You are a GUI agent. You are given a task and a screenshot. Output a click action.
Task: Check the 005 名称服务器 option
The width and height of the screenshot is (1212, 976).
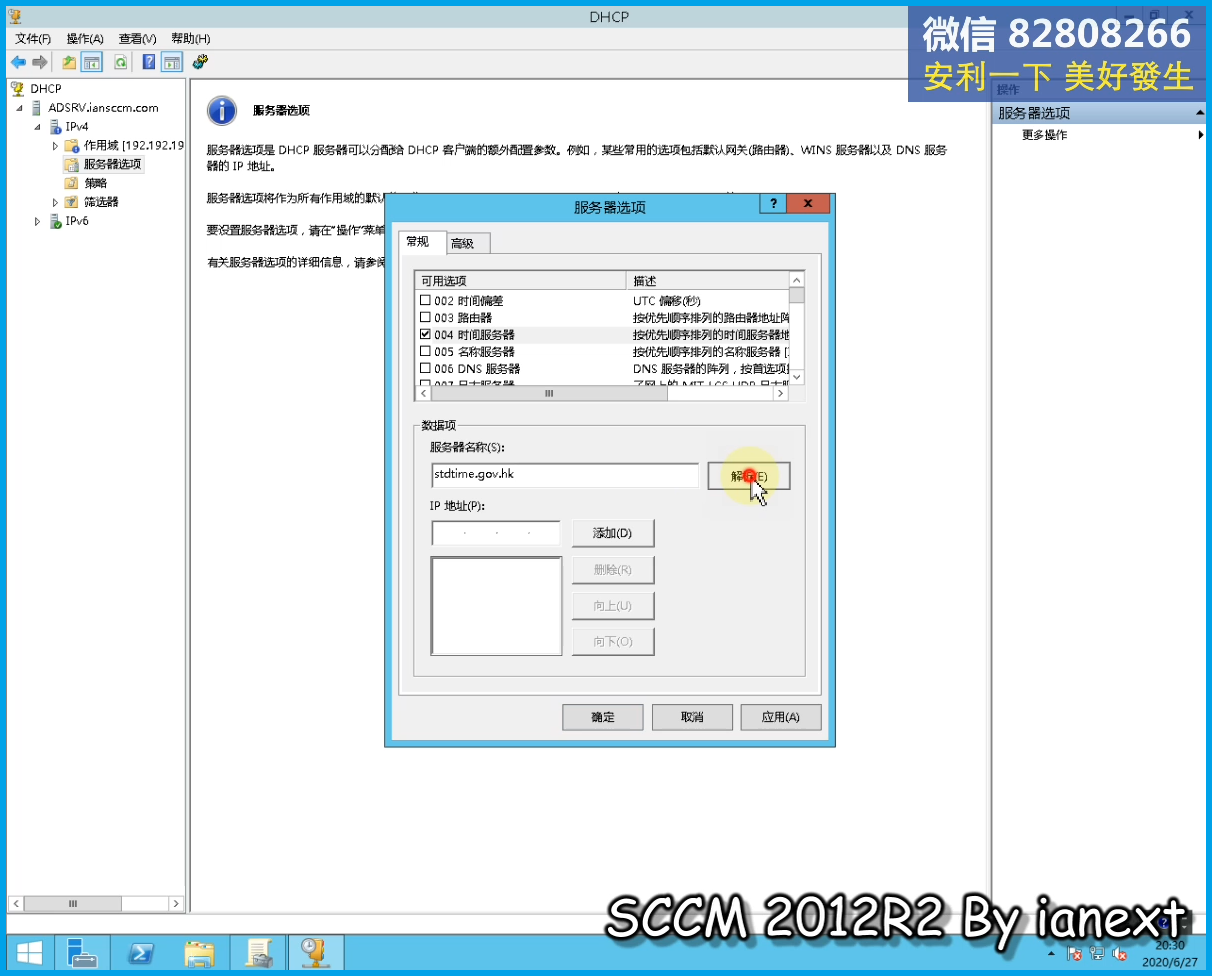click(426, 351)
